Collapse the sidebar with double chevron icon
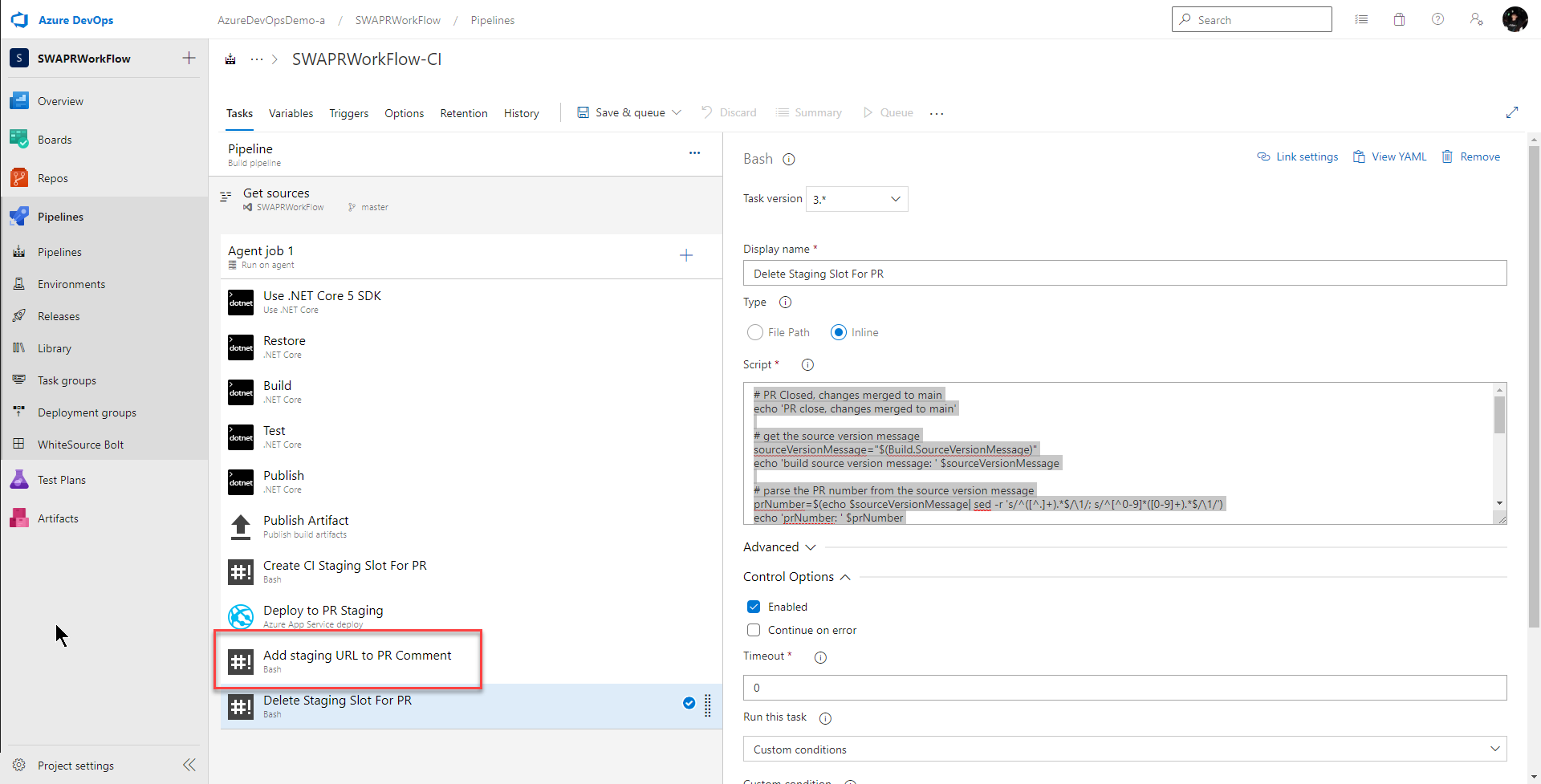This screenshot has width=1541, height=784. (x=189, y=765)
